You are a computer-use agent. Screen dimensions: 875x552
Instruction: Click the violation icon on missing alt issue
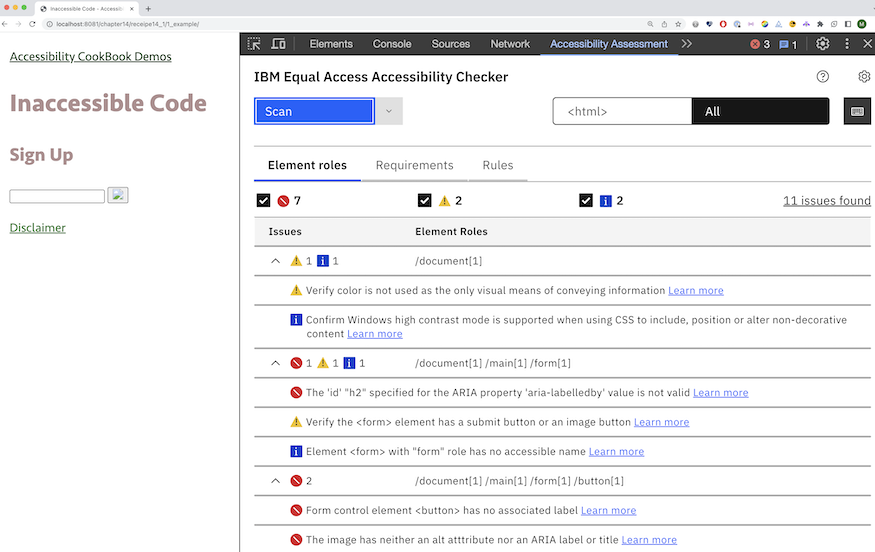pos(296,540)
